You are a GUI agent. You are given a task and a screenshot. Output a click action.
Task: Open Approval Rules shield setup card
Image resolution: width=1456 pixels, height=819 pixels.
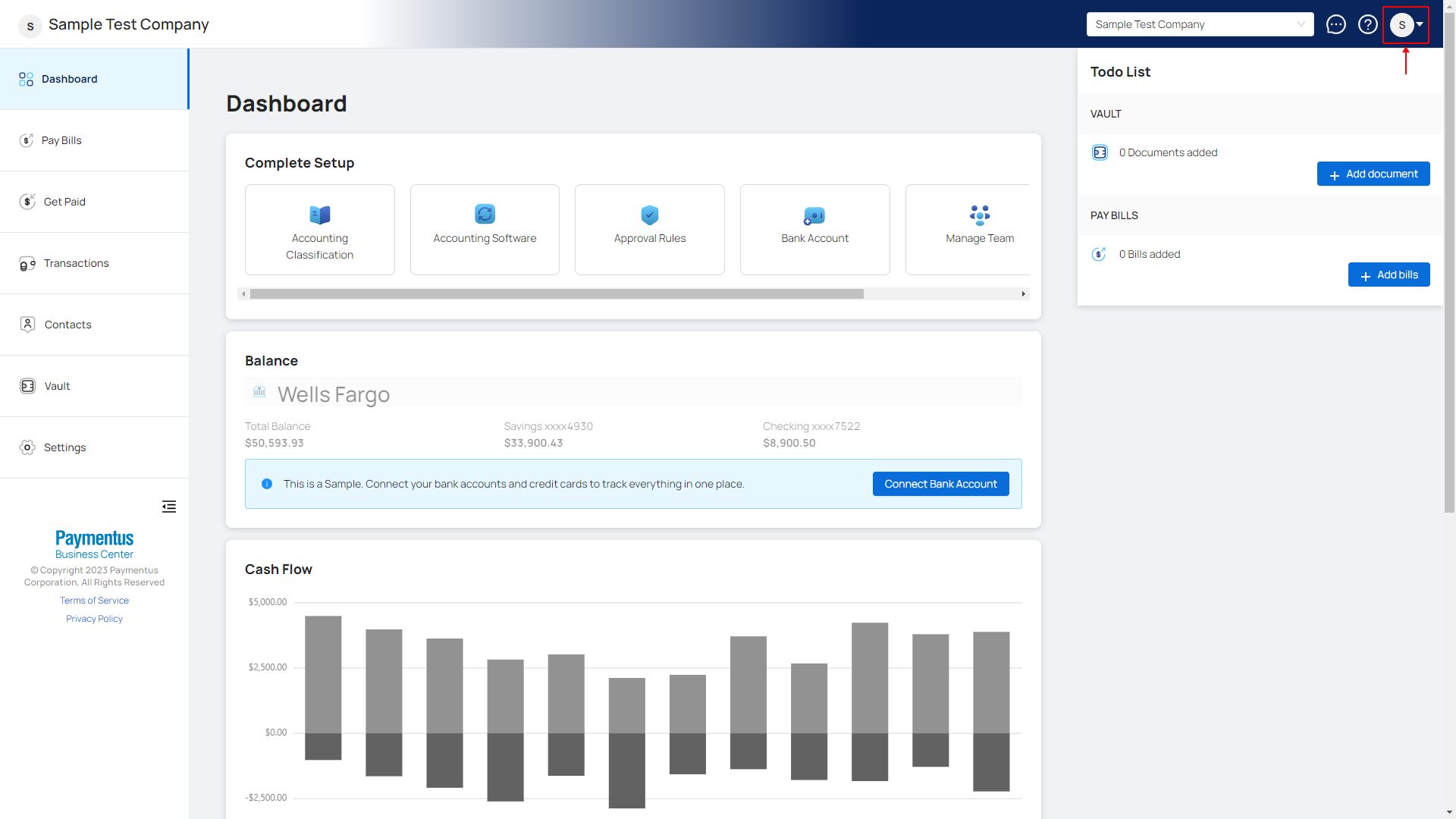pyautogui.click(x=649, y=230)
